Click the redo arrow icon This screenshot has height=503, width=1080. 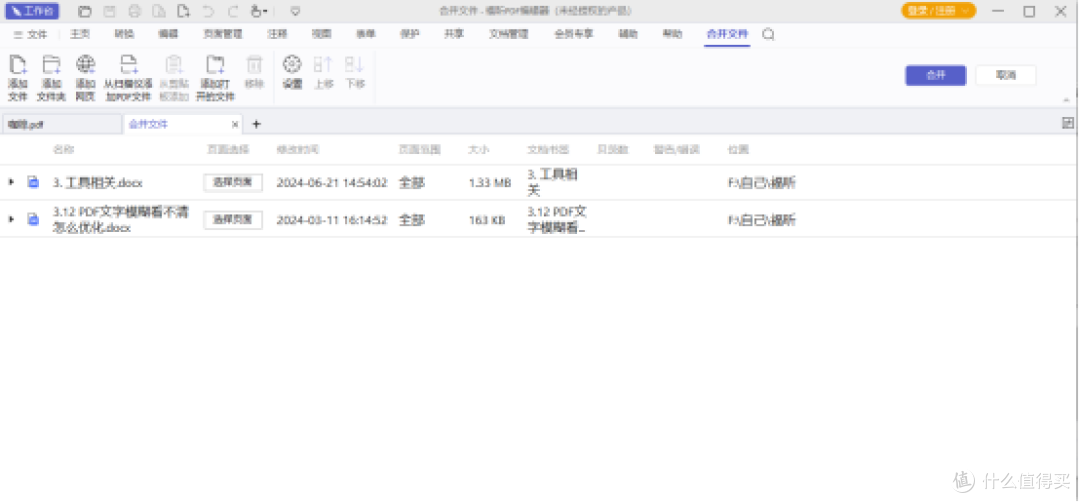(233, 11)
